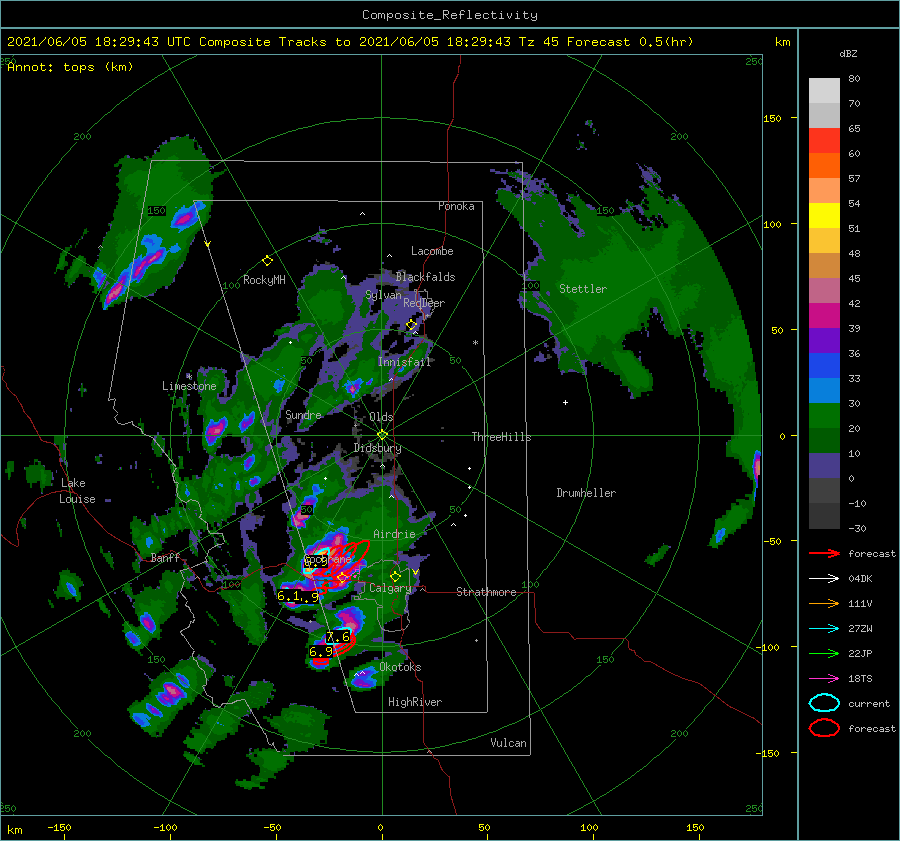Screen dimensions: 900x841
Task: Click the storm top label '6.1.9'
Action: click(x=298, y=596)
